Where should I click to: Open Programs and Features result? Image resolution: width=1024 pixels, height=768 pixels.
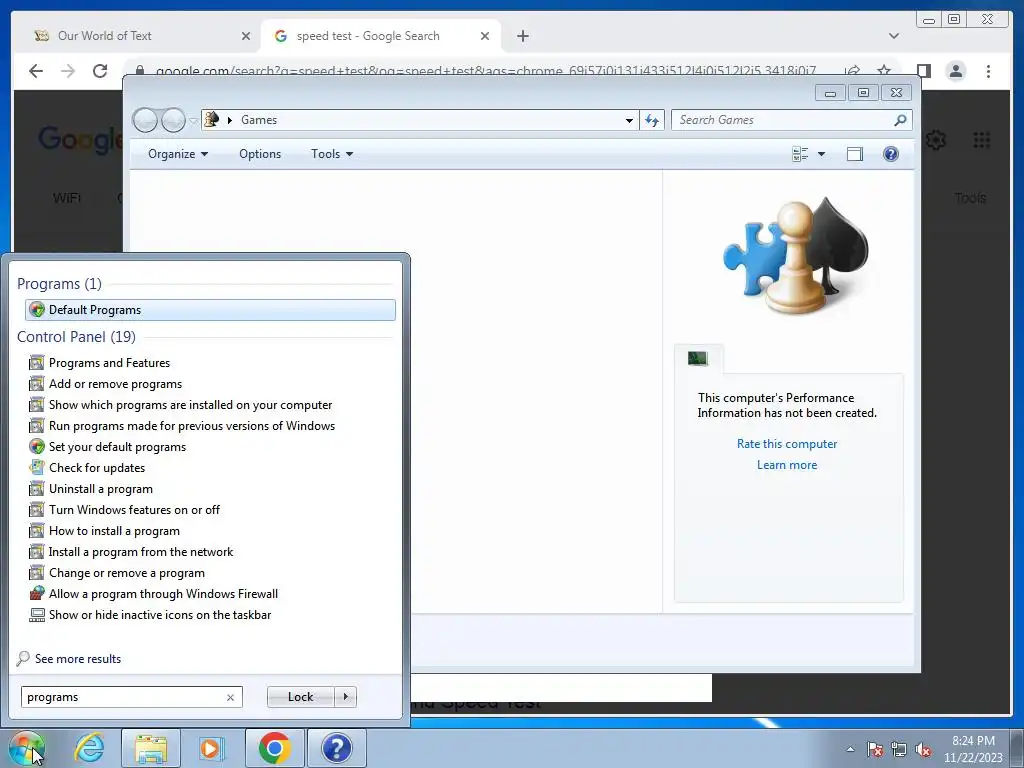[109, 362]
